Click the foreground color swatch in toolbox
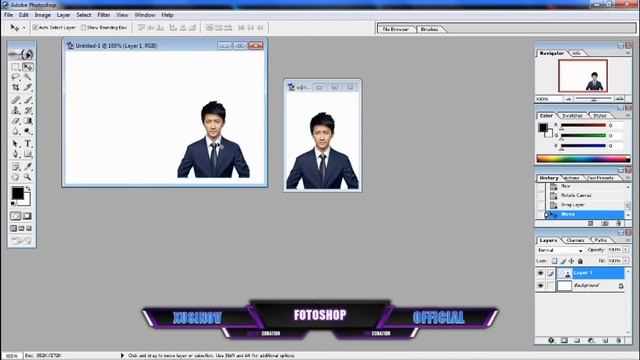Viewport: 640px width, 360px height. (17, 193)
